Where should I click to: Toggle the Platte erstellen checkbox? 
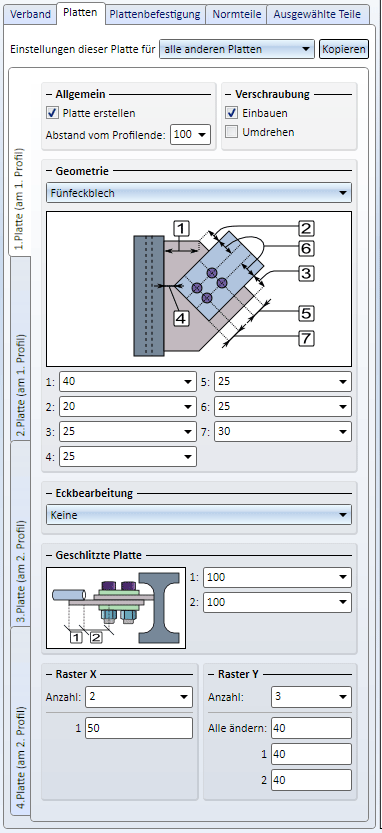click(53, 113)
